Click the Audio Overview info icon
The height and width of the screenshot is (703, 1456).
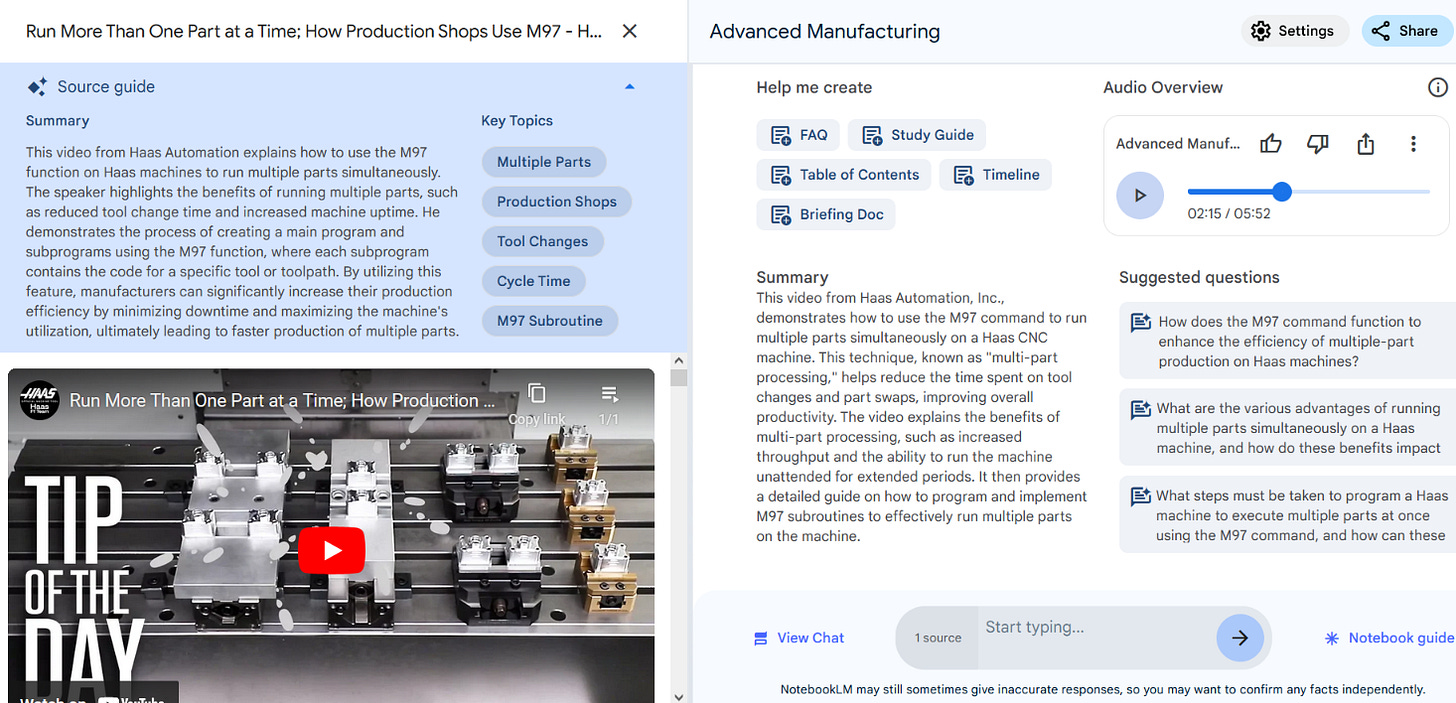(1437, 87)
